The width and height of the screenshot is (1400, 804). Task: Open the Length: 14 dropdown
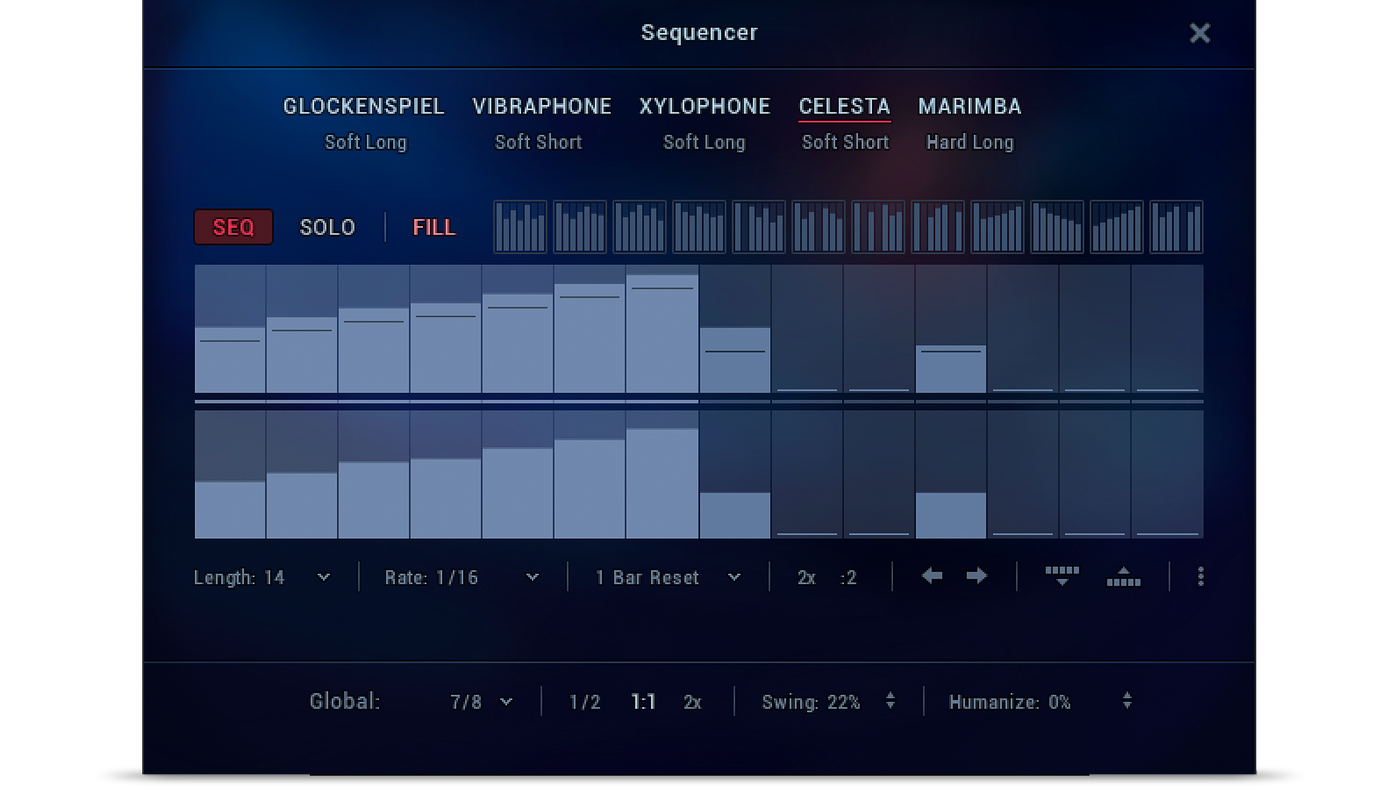click(262, 577)
